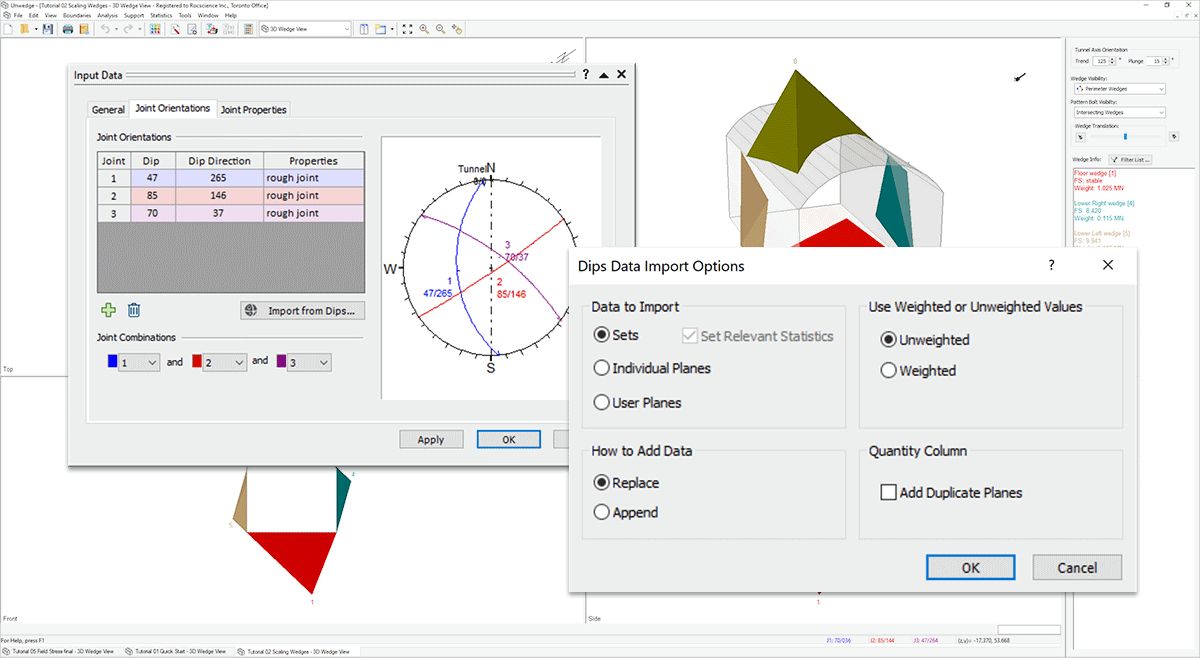1200x658 pixels.
Task: Select the Append radio button
Action: click(x=602, y=512)
